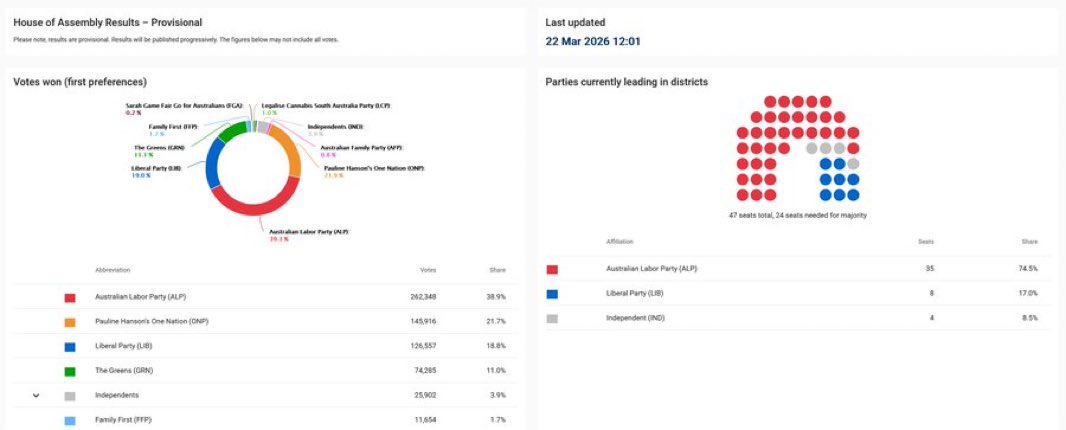Click the 11,654 votes value
The image size is (1066, 430).
tap(426, 420)
